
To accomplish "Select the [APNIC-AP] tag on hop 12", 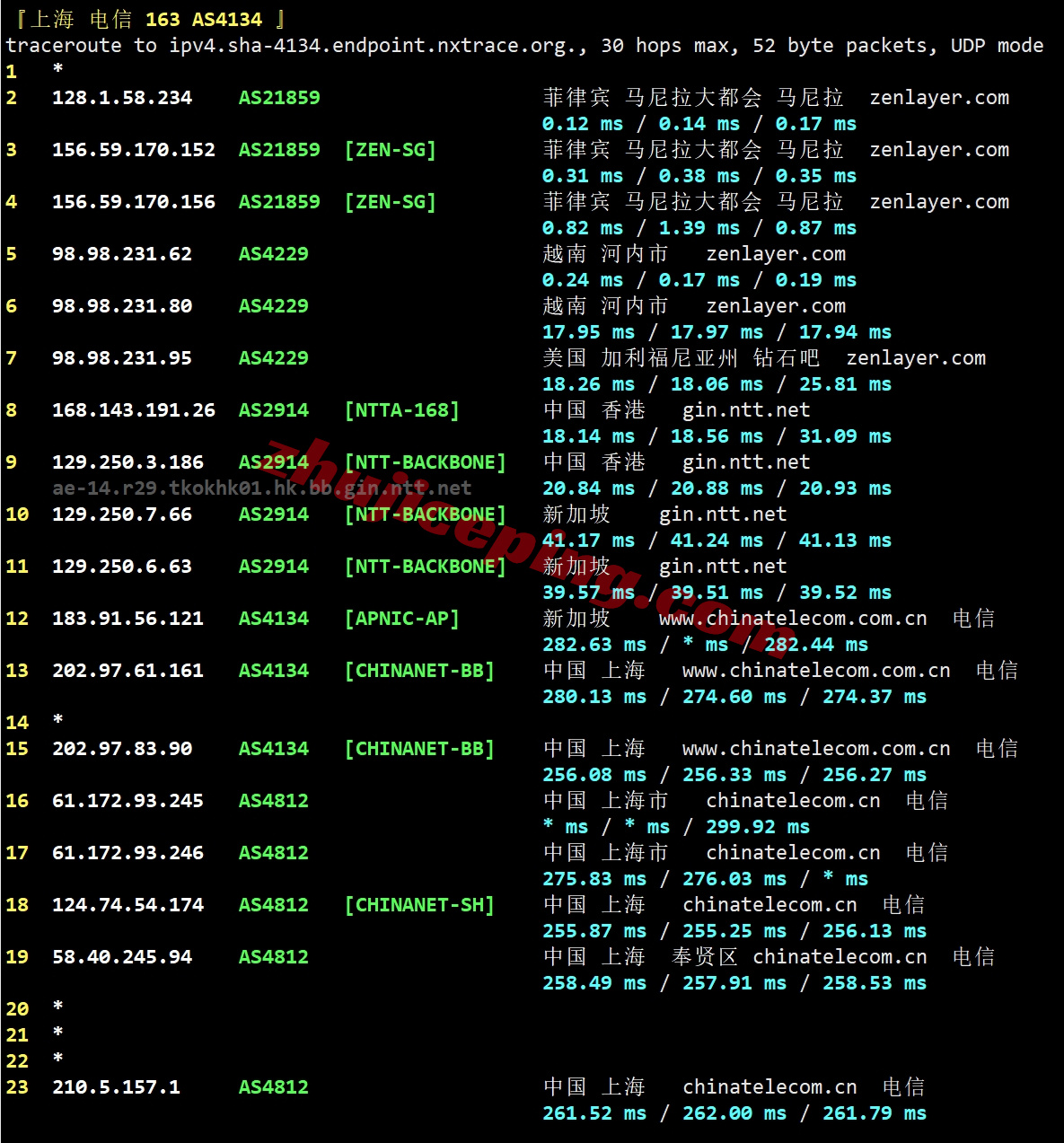I will click(402, 619).
